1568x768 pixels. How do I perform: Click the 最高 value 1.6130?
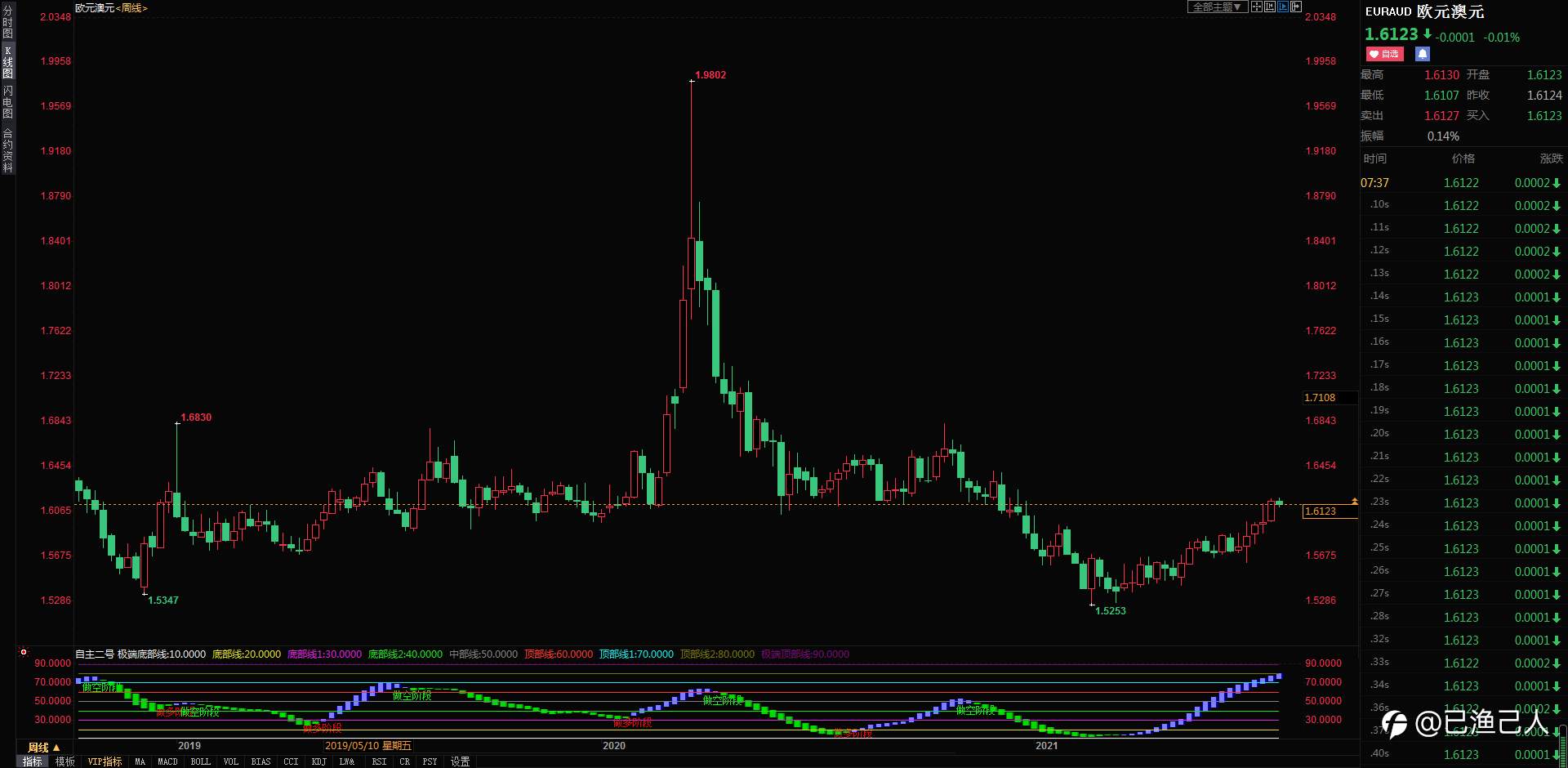coord(1441,75)
